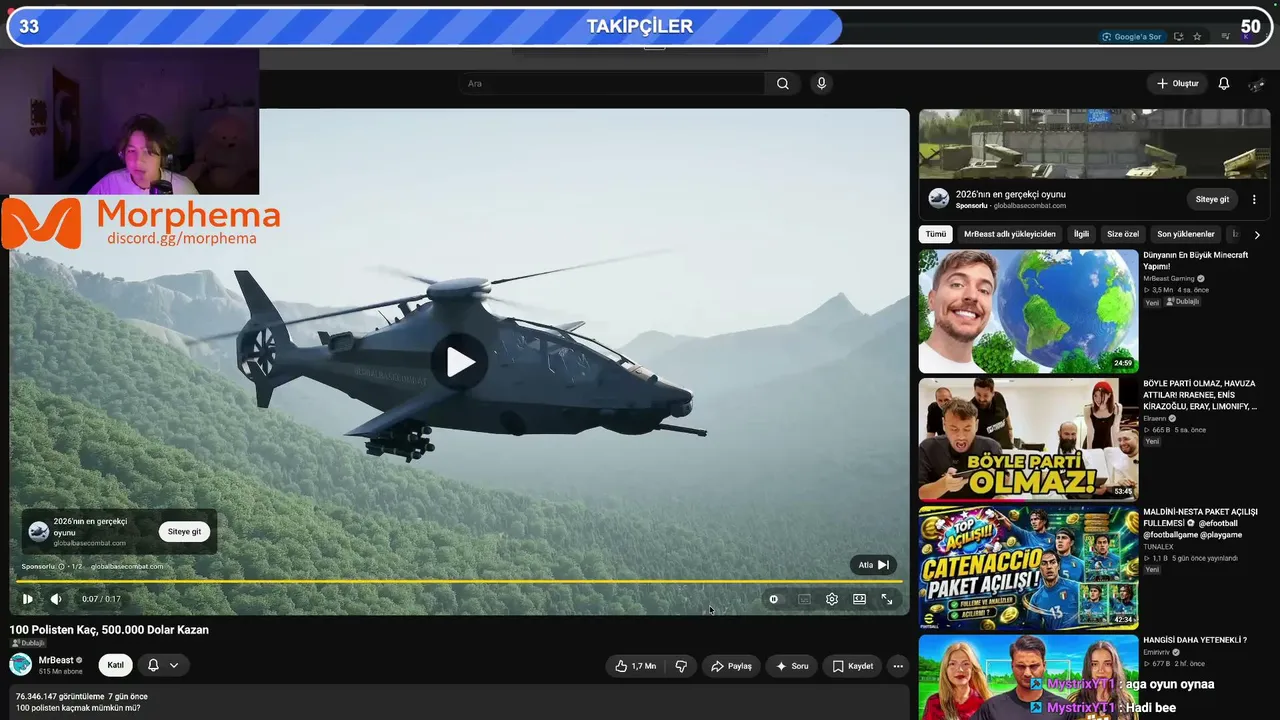This screenshot has height=720, width=1280.
Task: Click the ad advertiser avatar in the sidebar
Action: coord(938,198)
